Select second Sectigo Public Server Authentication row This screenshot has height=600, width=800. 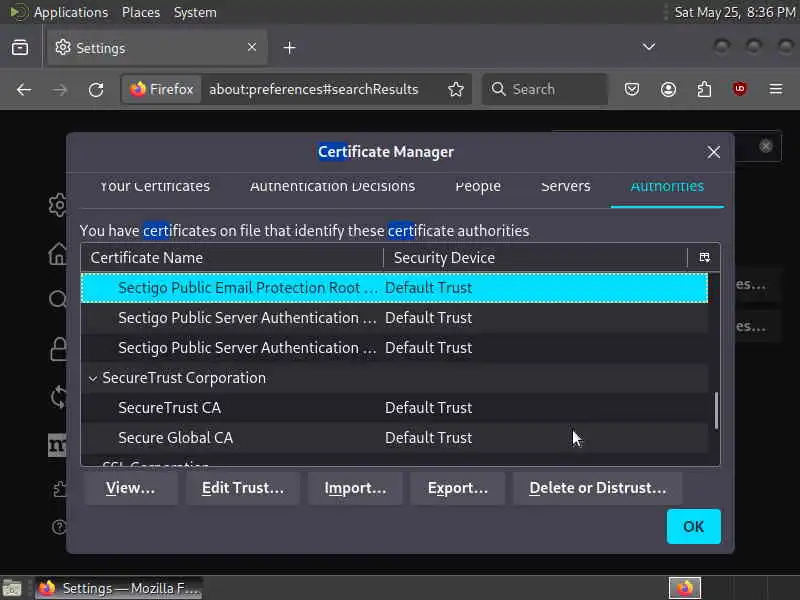pos(394,348)
